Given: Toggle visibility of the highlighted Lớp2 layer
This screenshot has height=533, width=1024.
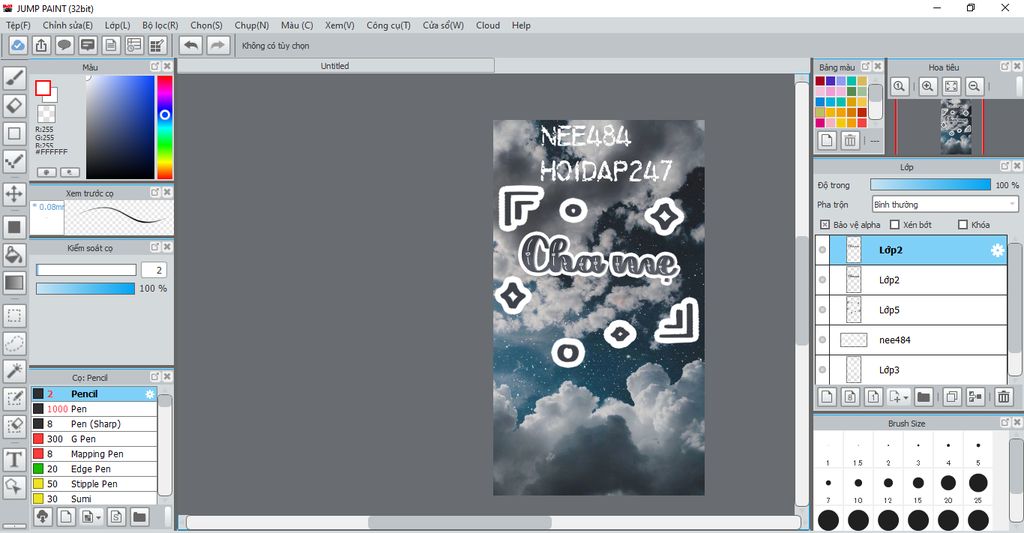Looking at the screenshot, I should coord(822,250).
